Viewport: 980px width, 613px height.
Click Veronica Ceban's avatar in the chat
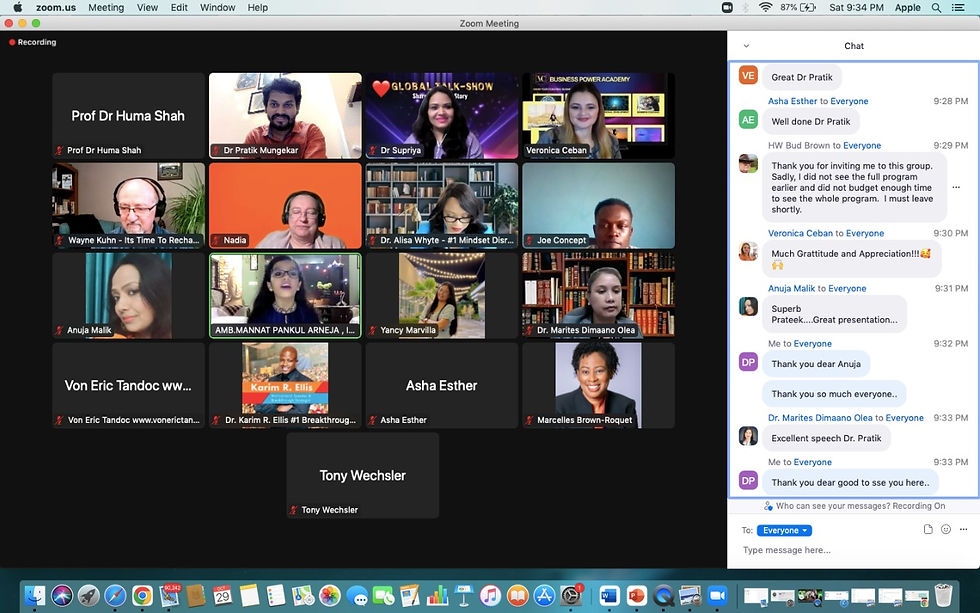(x=748, y=251)
